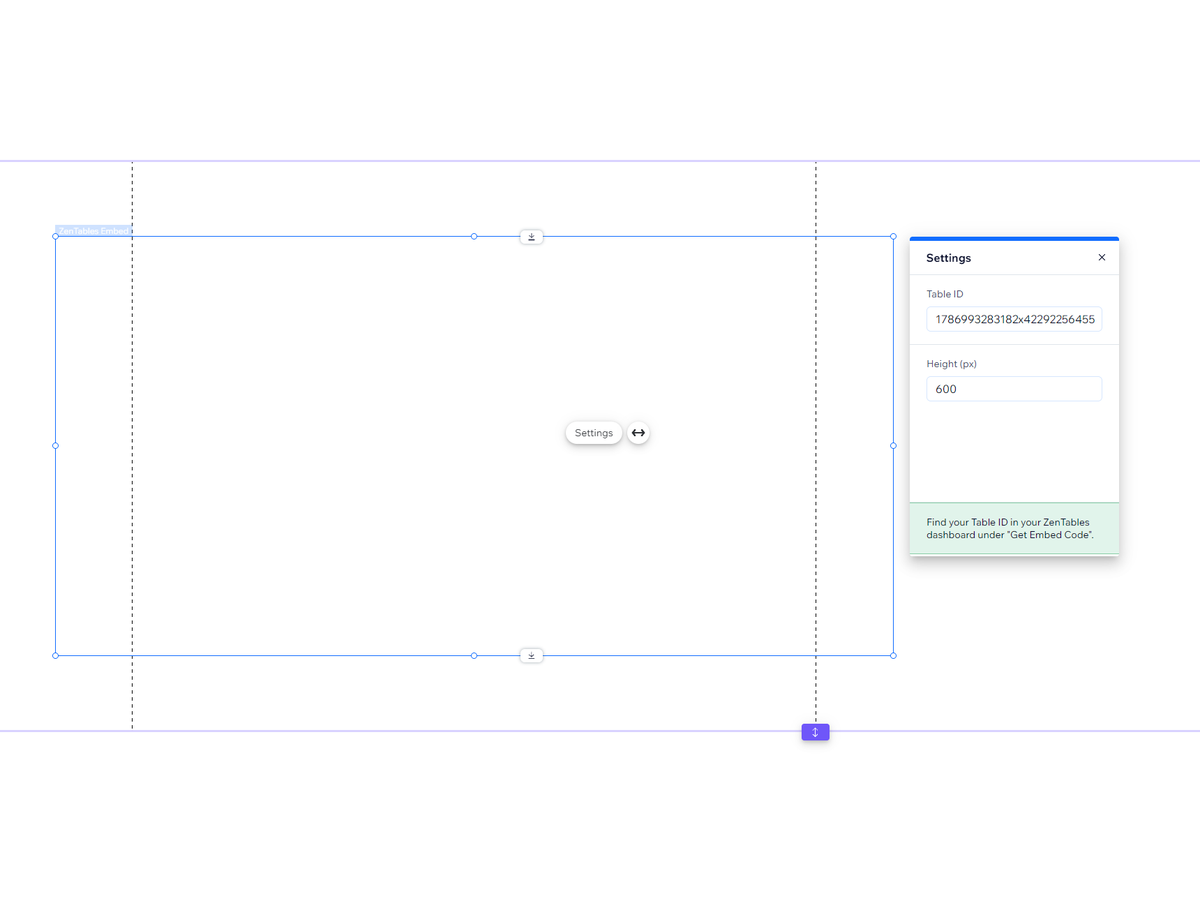This screenshot has height=900, width=1200.
Task: Click the top edge download-arrow handle icon
Action: (532, 237)
